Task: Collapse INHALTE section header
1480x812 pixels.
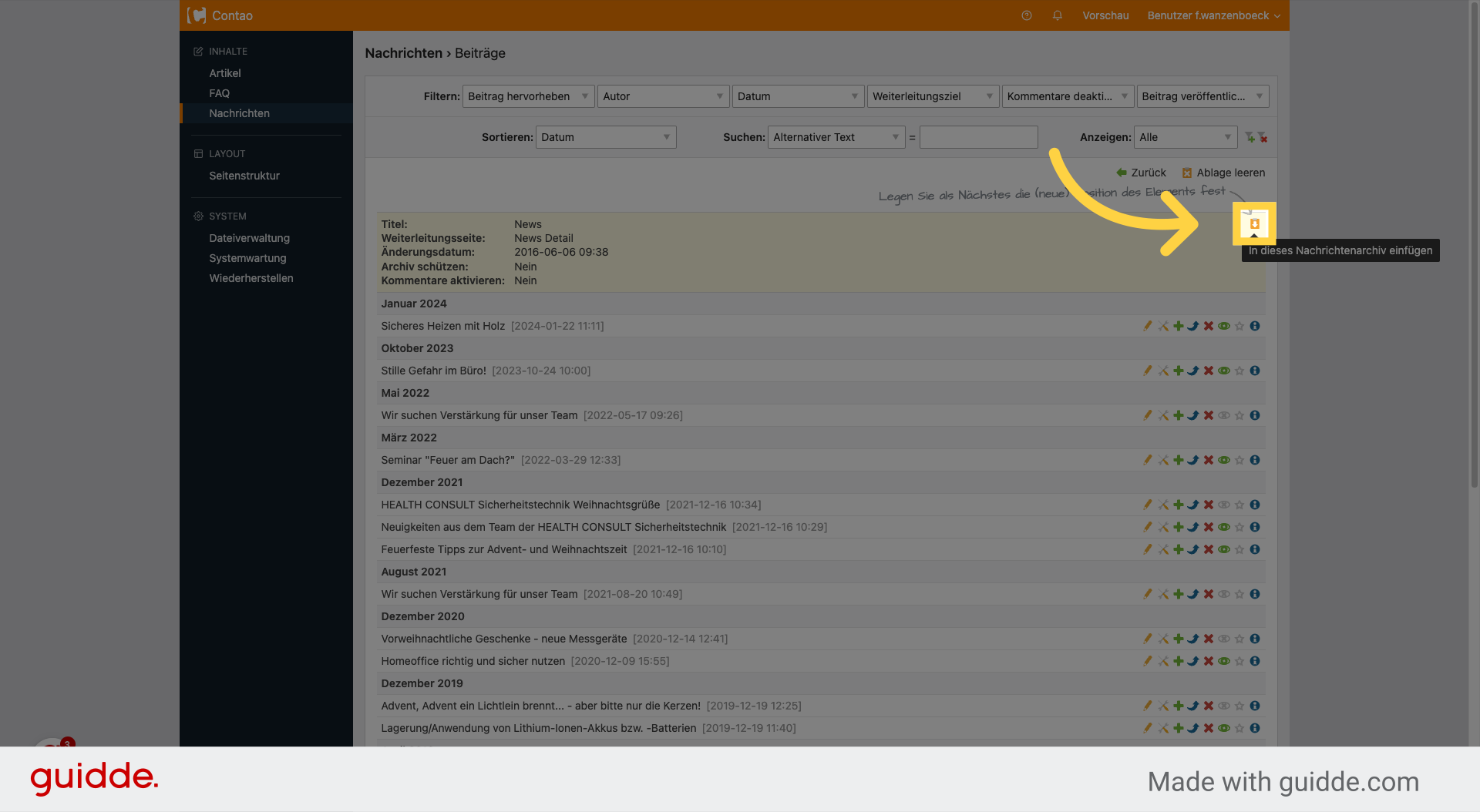Action: [x=220, y=52]
